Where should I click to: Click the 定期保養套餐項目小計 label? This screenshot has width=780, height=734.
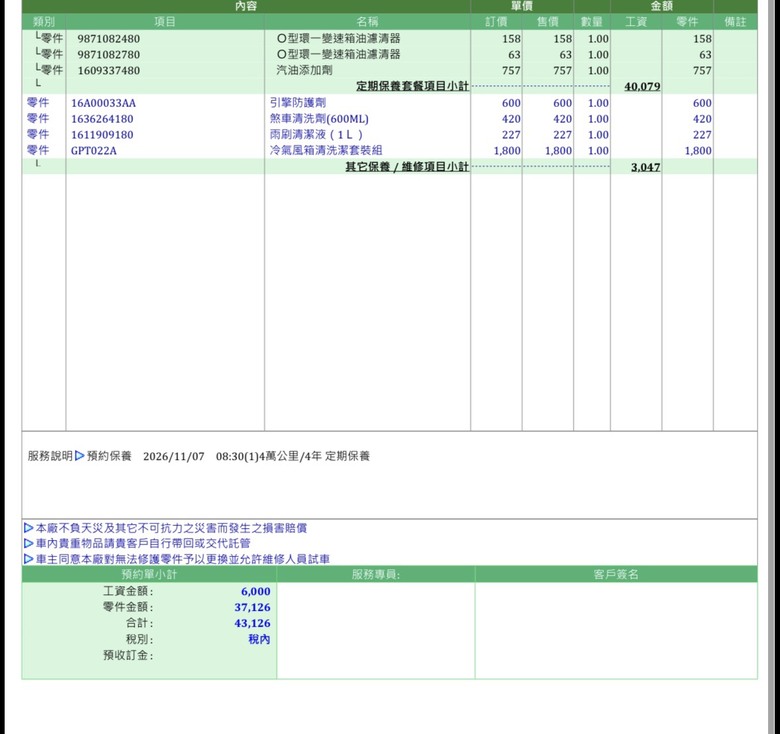point(412,86)
